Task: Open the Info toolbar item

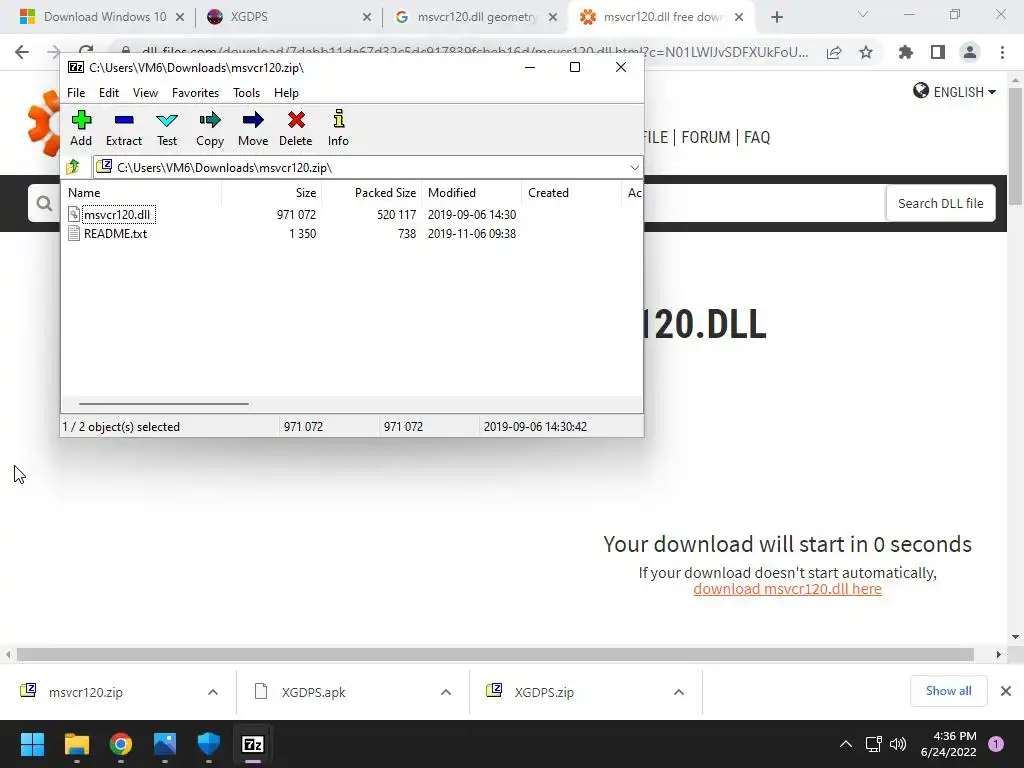Action: pos(338,129)
